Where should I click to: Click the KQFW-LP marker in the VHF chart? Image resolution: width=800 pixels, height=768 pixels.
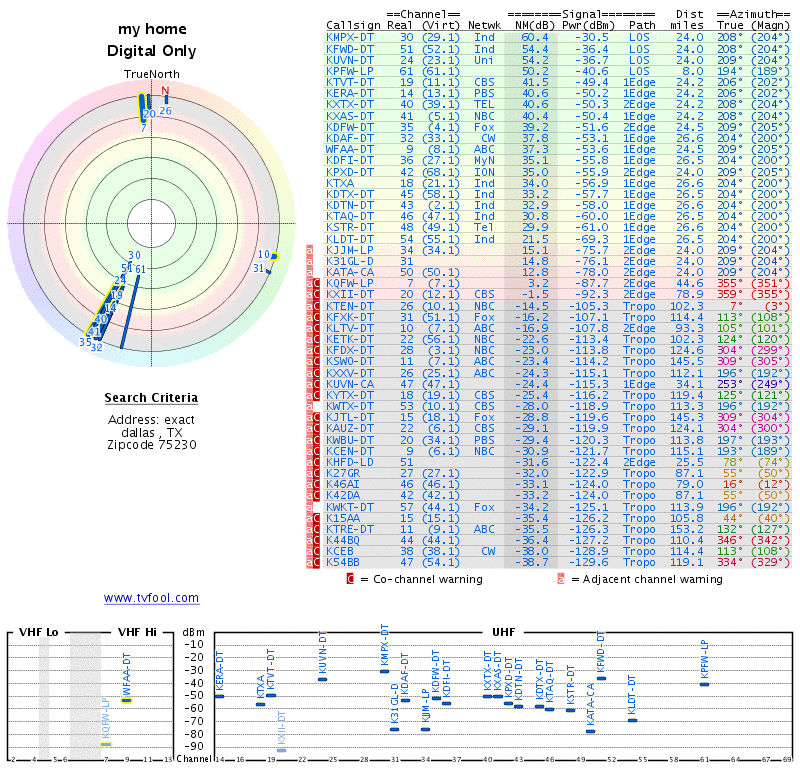click(x=106, y=744)
